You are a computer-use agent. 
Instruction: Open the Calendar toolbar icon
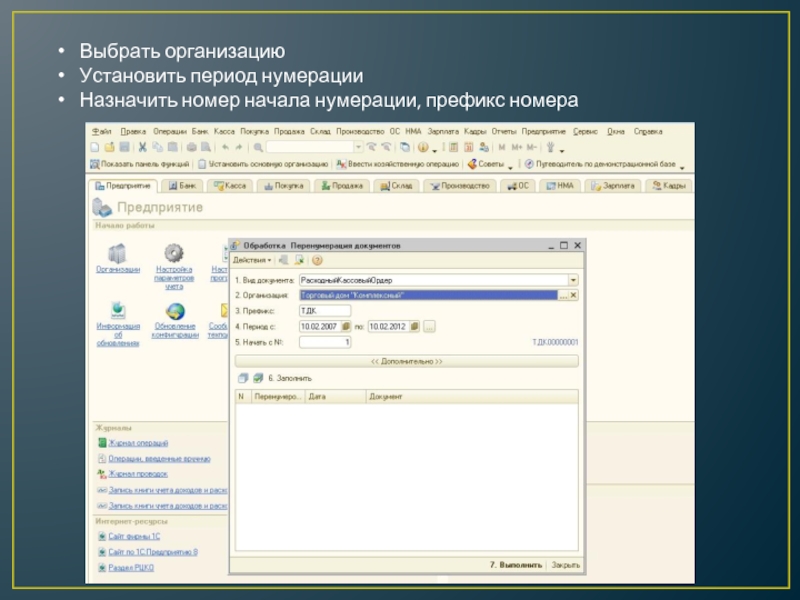[468, 147]
